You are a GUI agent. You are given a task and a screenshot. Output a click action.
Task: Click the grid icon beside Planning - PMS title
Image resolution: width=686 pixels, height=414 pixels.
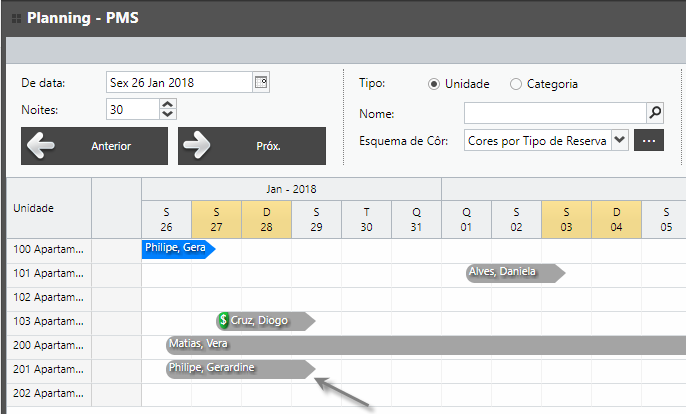[16, 18]
